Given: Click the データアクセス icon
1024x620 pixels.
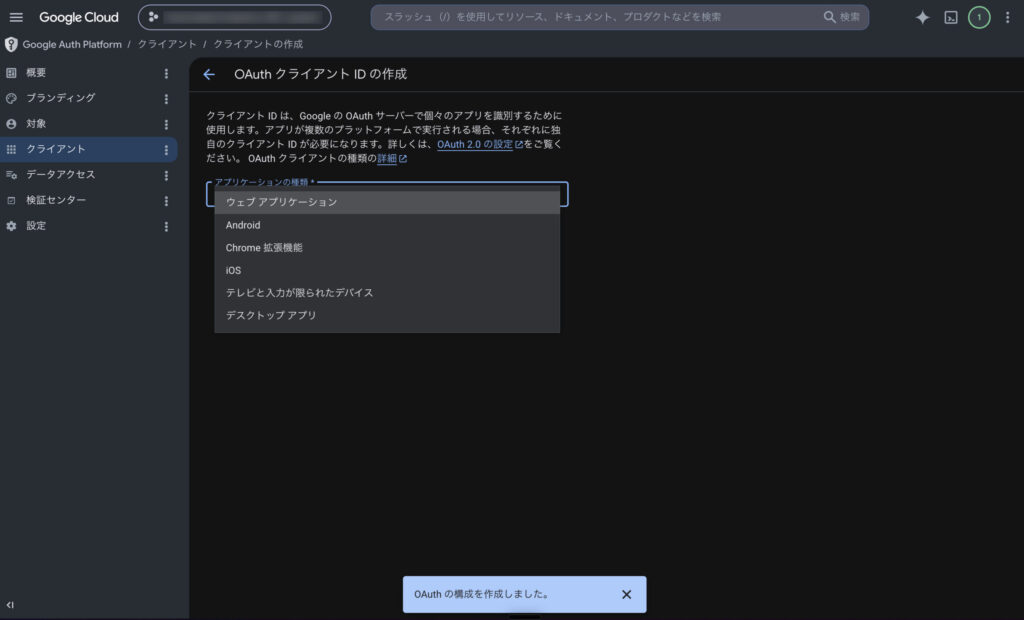Looking at the screenshot, I should tap(11, 175).
